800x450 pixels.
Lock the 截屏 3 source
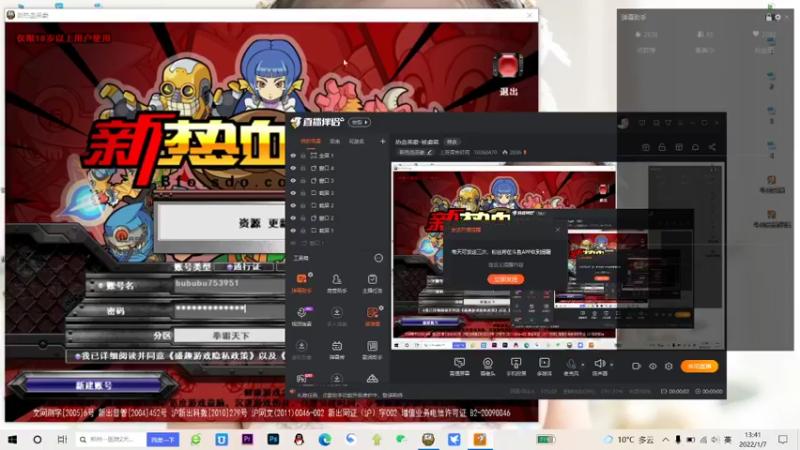[x=303, y=193]
